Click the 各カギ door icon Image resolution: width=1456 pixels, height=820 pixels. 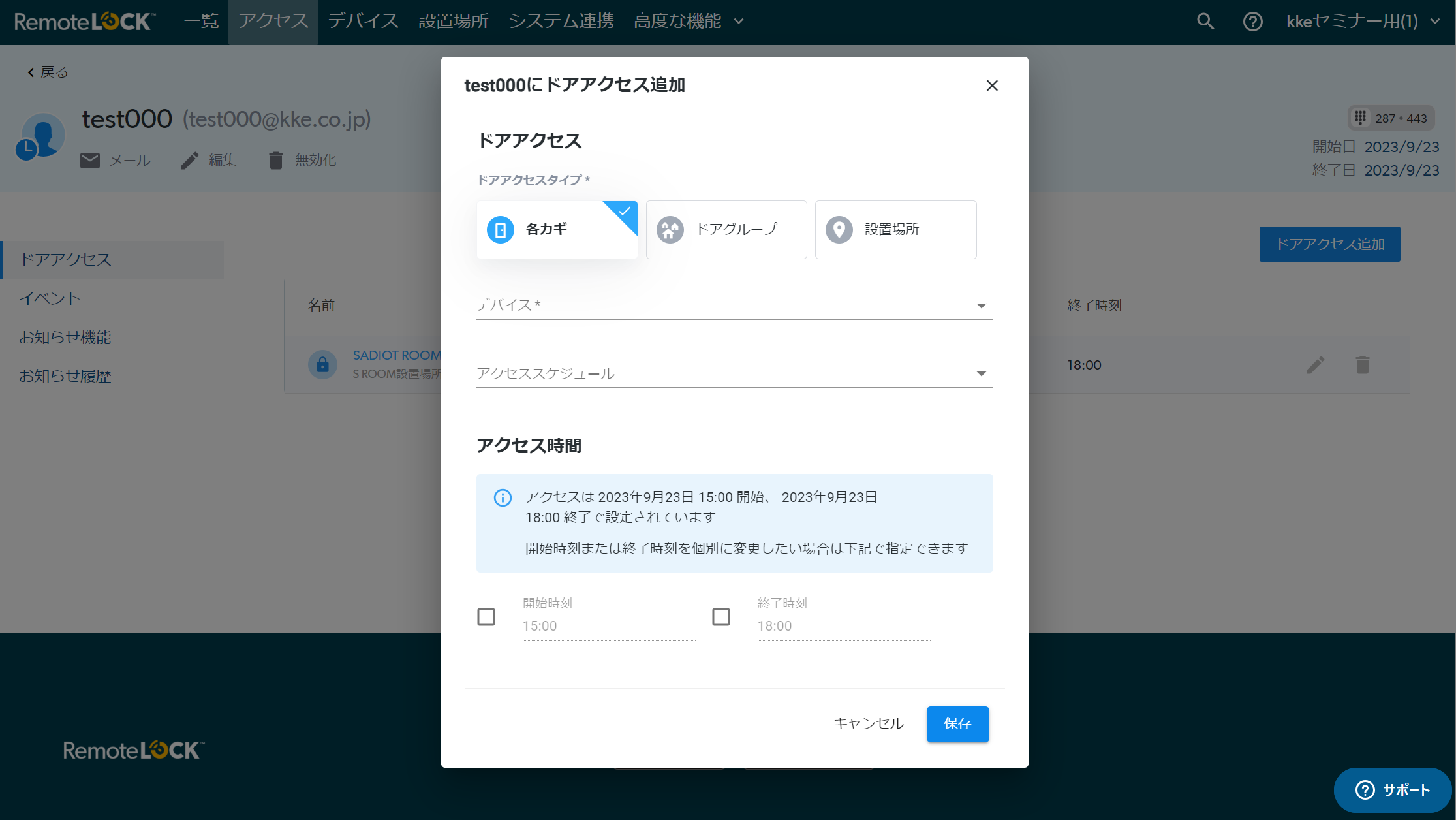[501, 230]
